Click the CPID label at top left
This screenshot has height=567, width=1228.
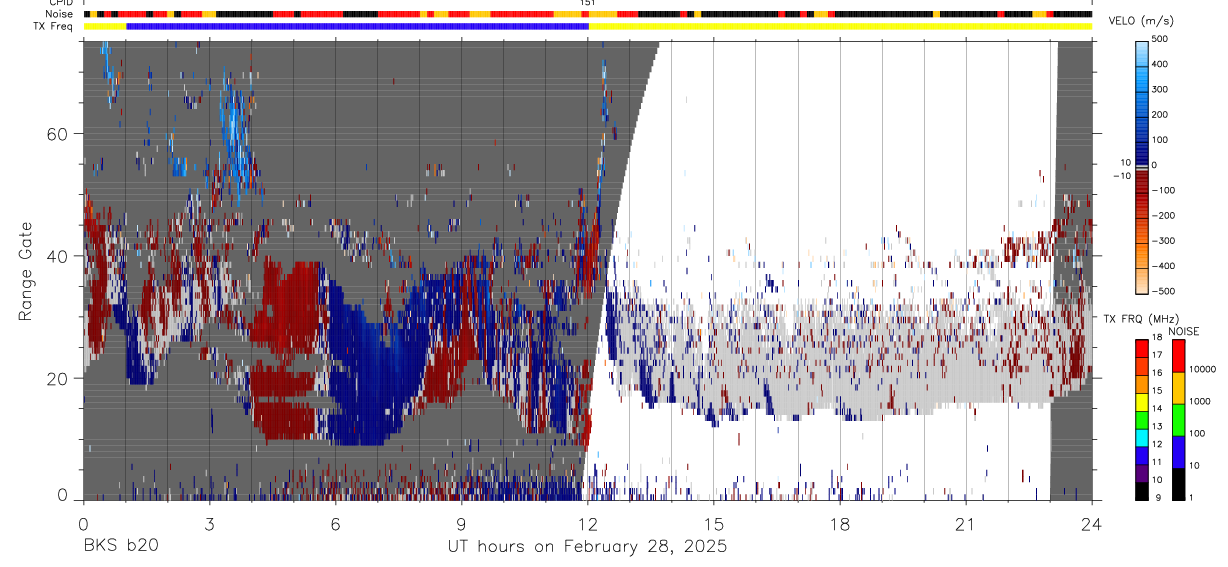(x=60, y=3)
